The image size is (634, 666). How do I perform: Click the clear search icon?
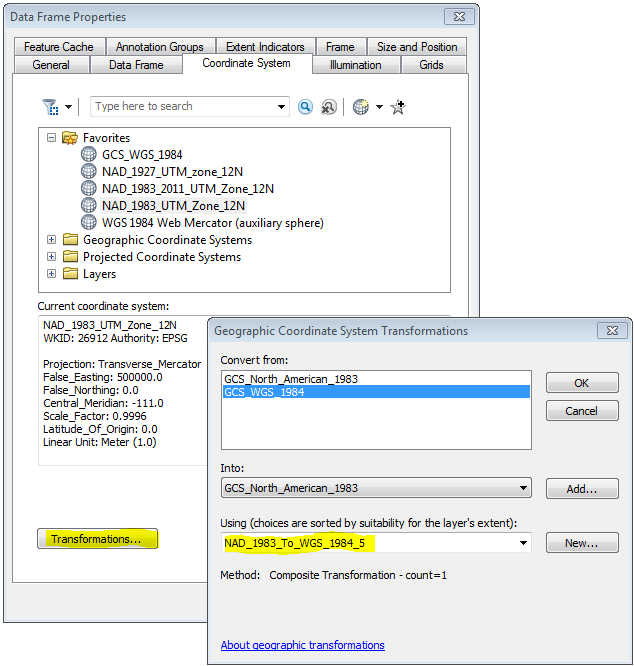point(328,107)
